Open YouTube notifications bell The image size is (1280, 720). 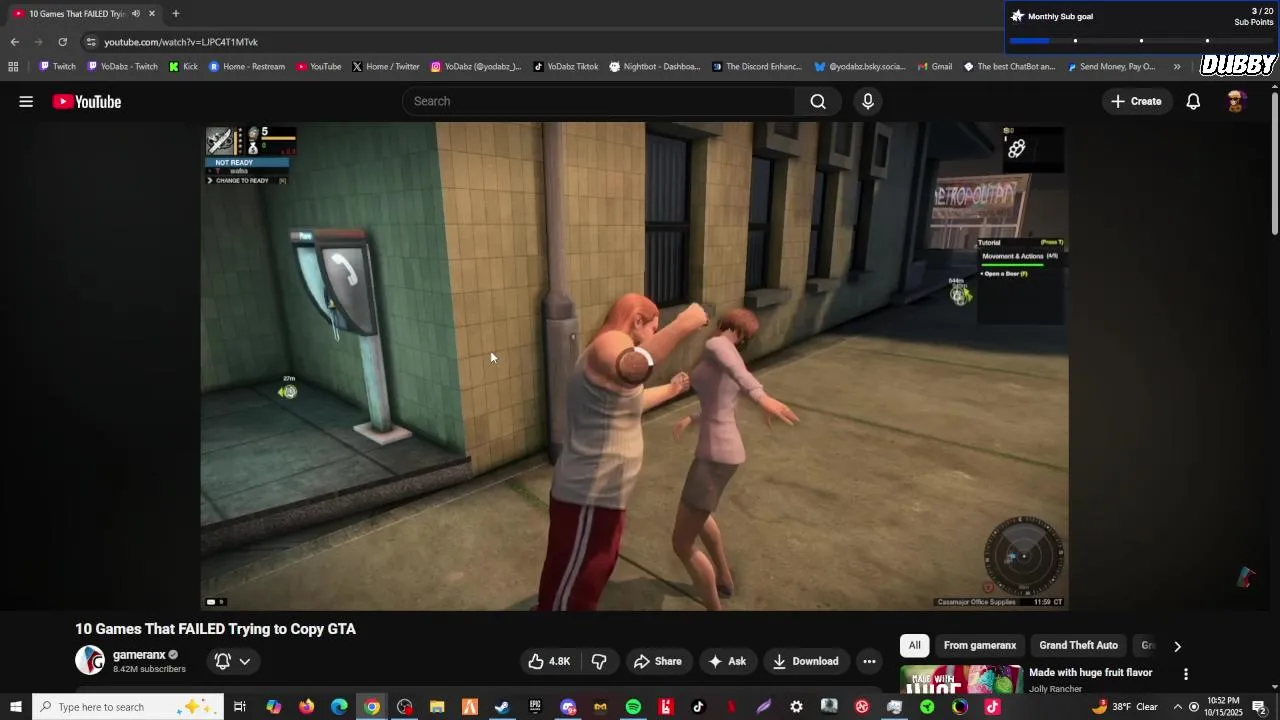(1193, 101)
